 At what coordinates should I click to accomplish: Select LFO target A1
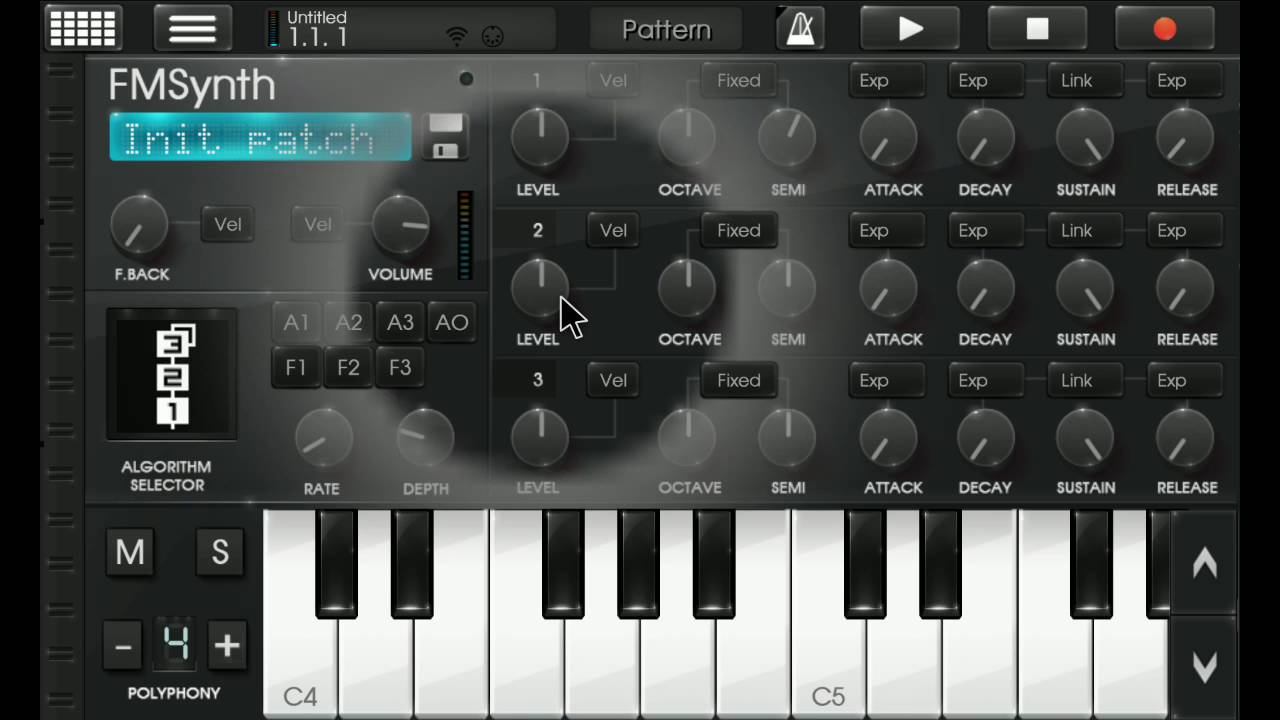tap(296, 322)
